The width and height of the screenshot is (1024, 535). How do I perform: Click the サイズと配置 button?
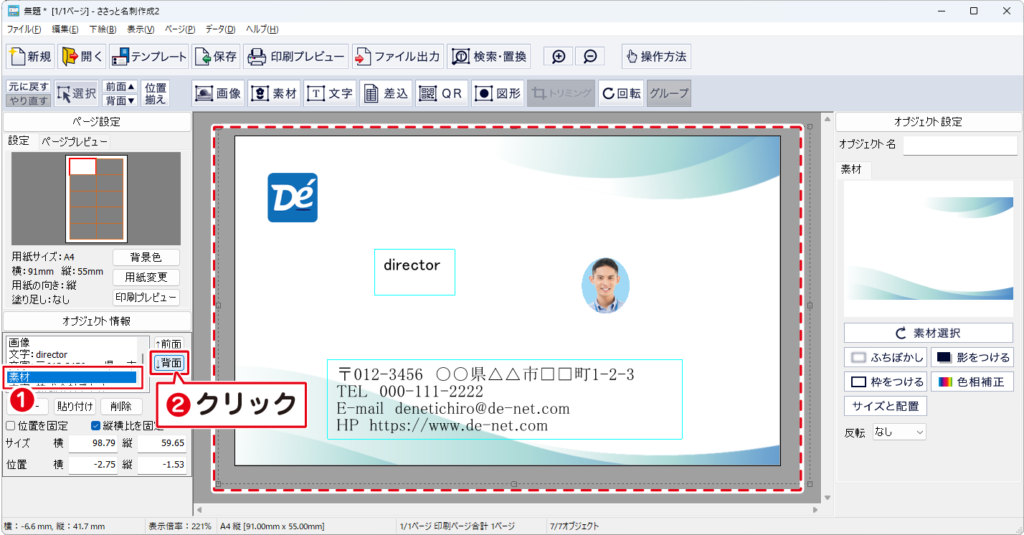click(x=885, y=406)
